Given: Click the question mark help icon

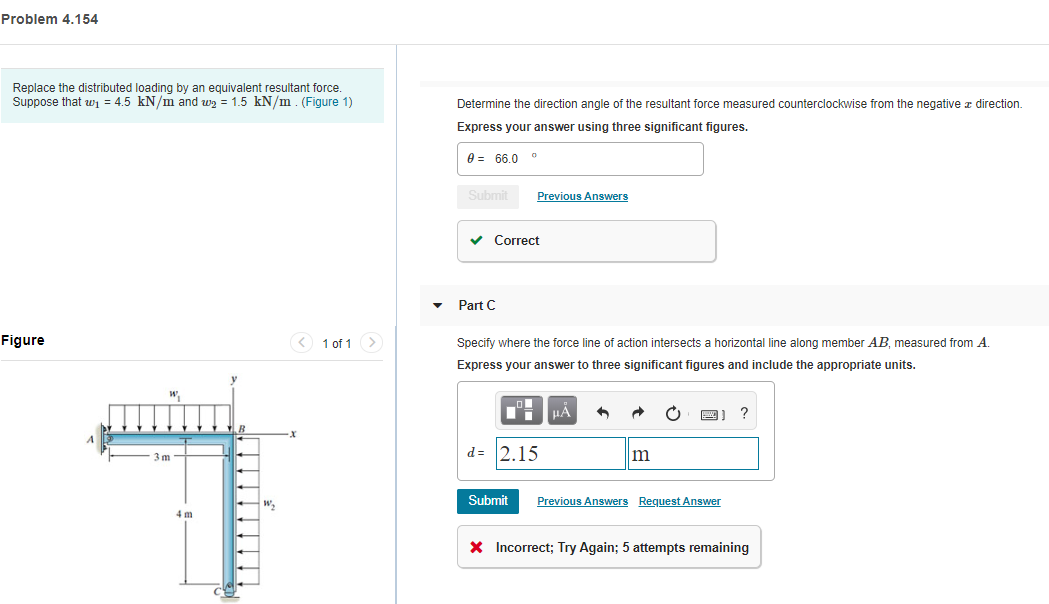Looking at the screenshot, I should [743, 411].
